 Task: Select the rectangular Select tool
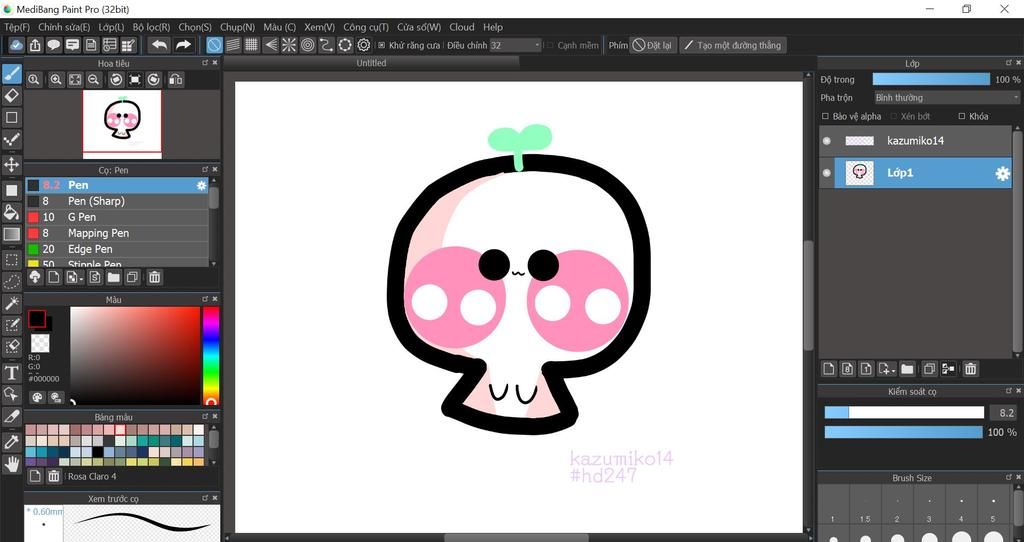coord(11,260)
